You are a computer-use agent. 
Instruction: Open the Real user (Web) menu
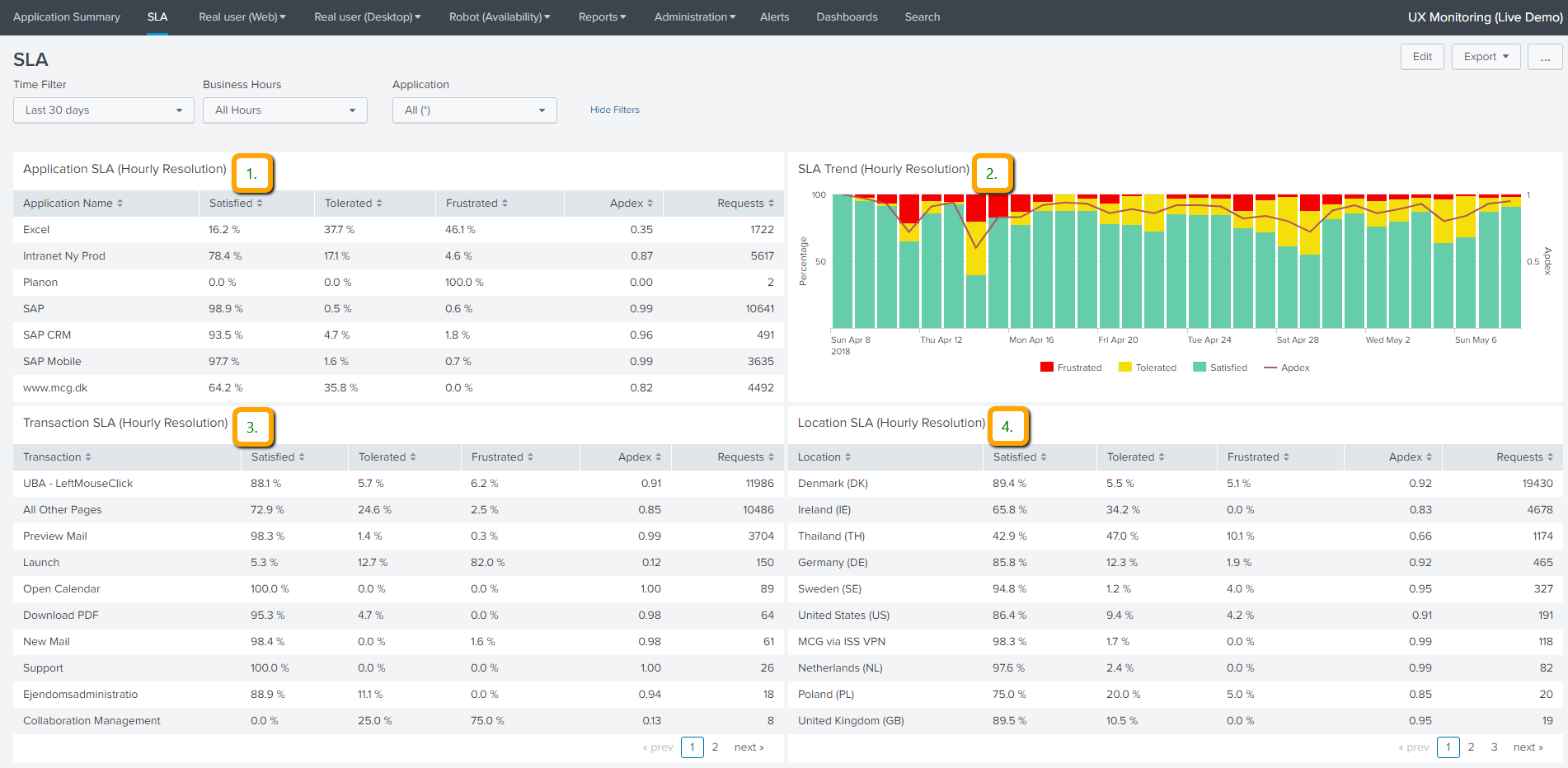(242, 17)
